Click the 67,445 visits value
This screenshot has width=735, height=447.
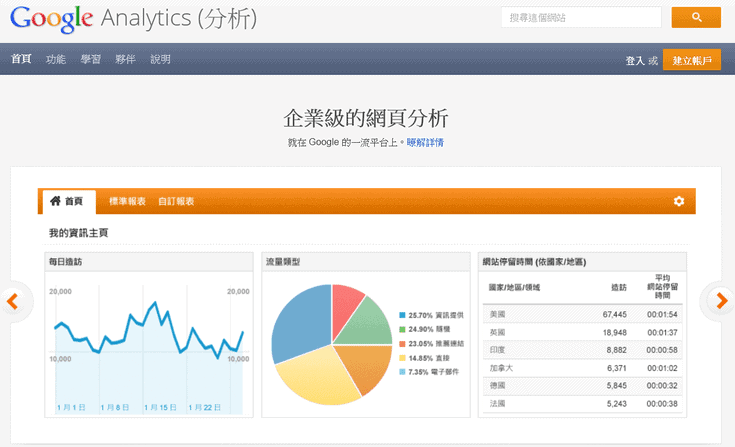click(615, 314)
